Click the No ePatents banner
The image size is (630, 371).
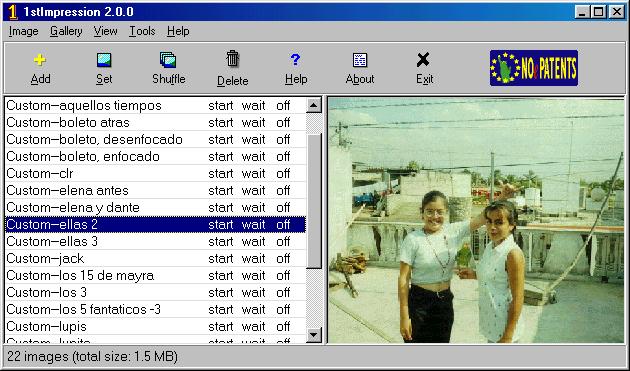pyautogui.click(x=534, y=68)
